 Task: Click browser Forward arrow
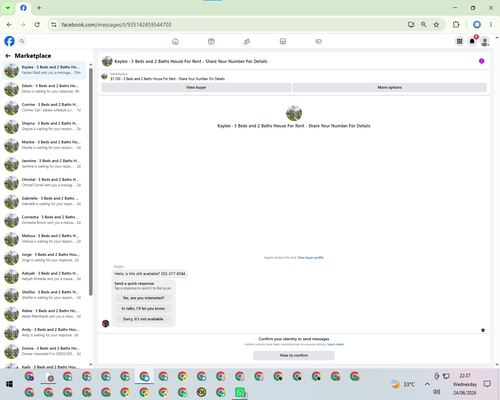click(x=23, y=25)
